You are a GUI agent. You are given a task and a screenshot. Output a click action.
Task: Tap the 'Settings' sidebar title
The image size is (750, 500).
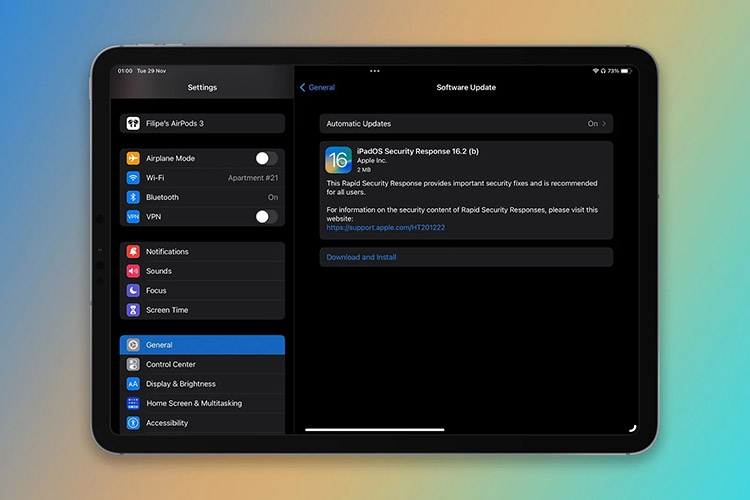[x=202, y=87]
